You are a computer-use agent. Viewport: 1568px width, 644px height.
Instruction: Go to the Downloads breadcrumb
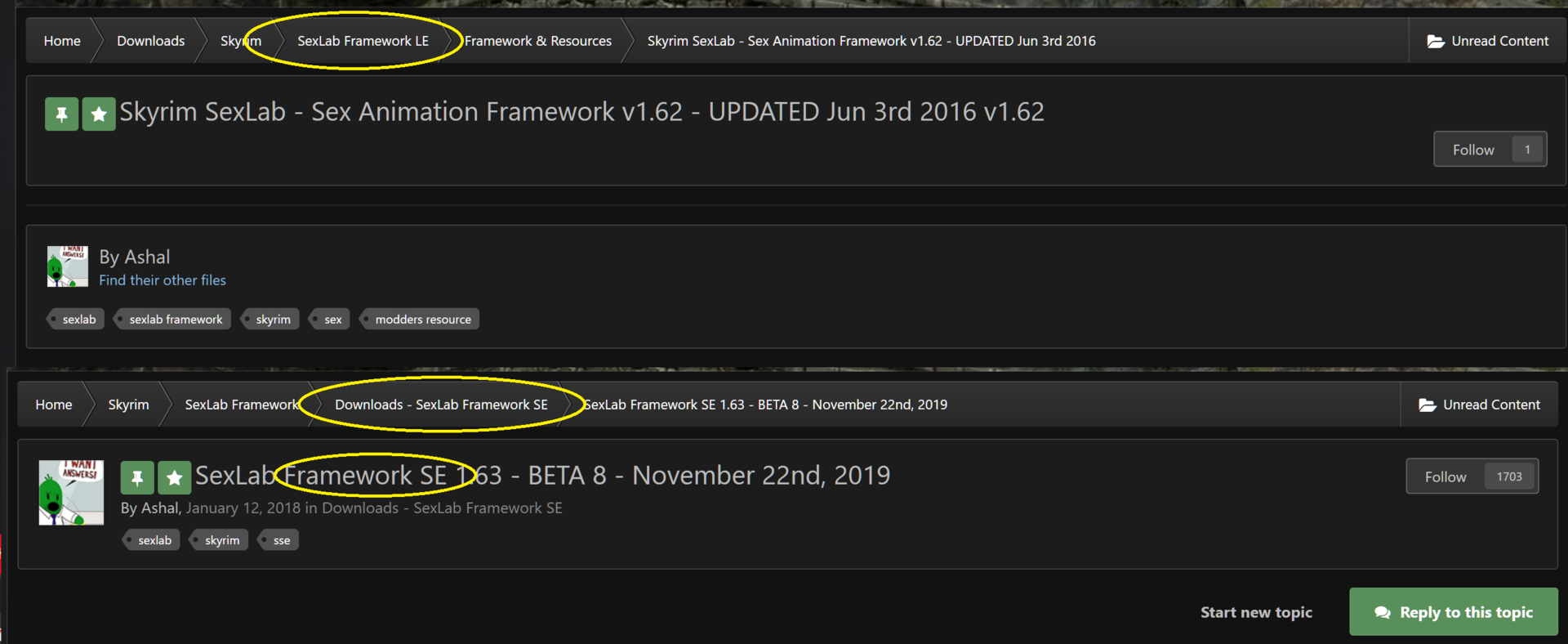point(150,41)
